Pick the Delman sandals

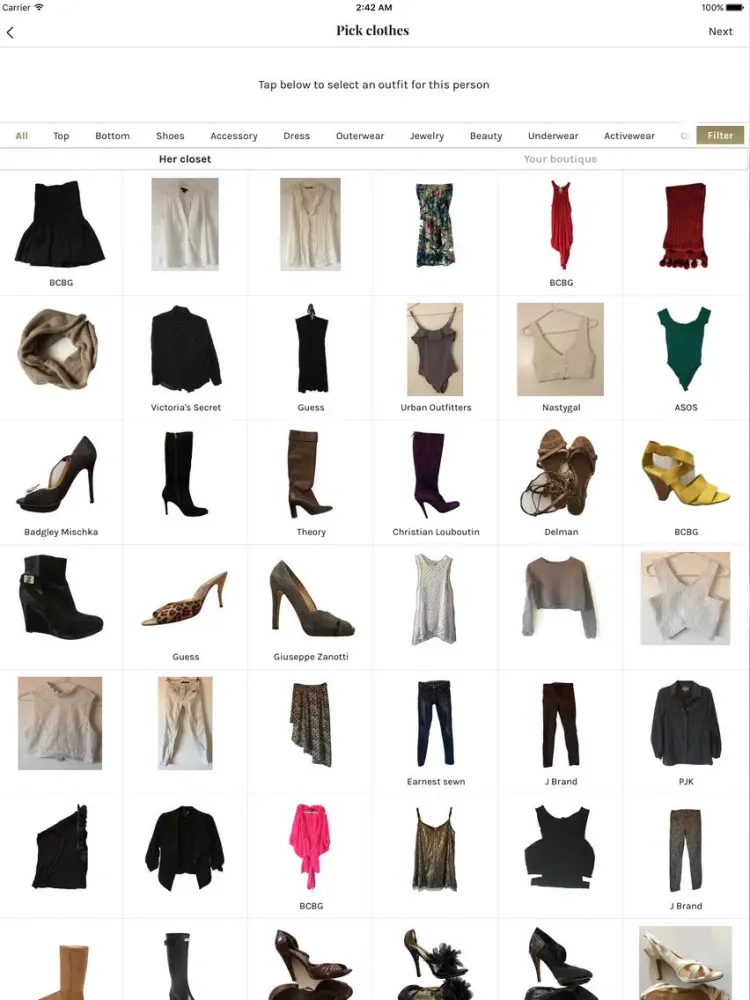tap(561, 473)
